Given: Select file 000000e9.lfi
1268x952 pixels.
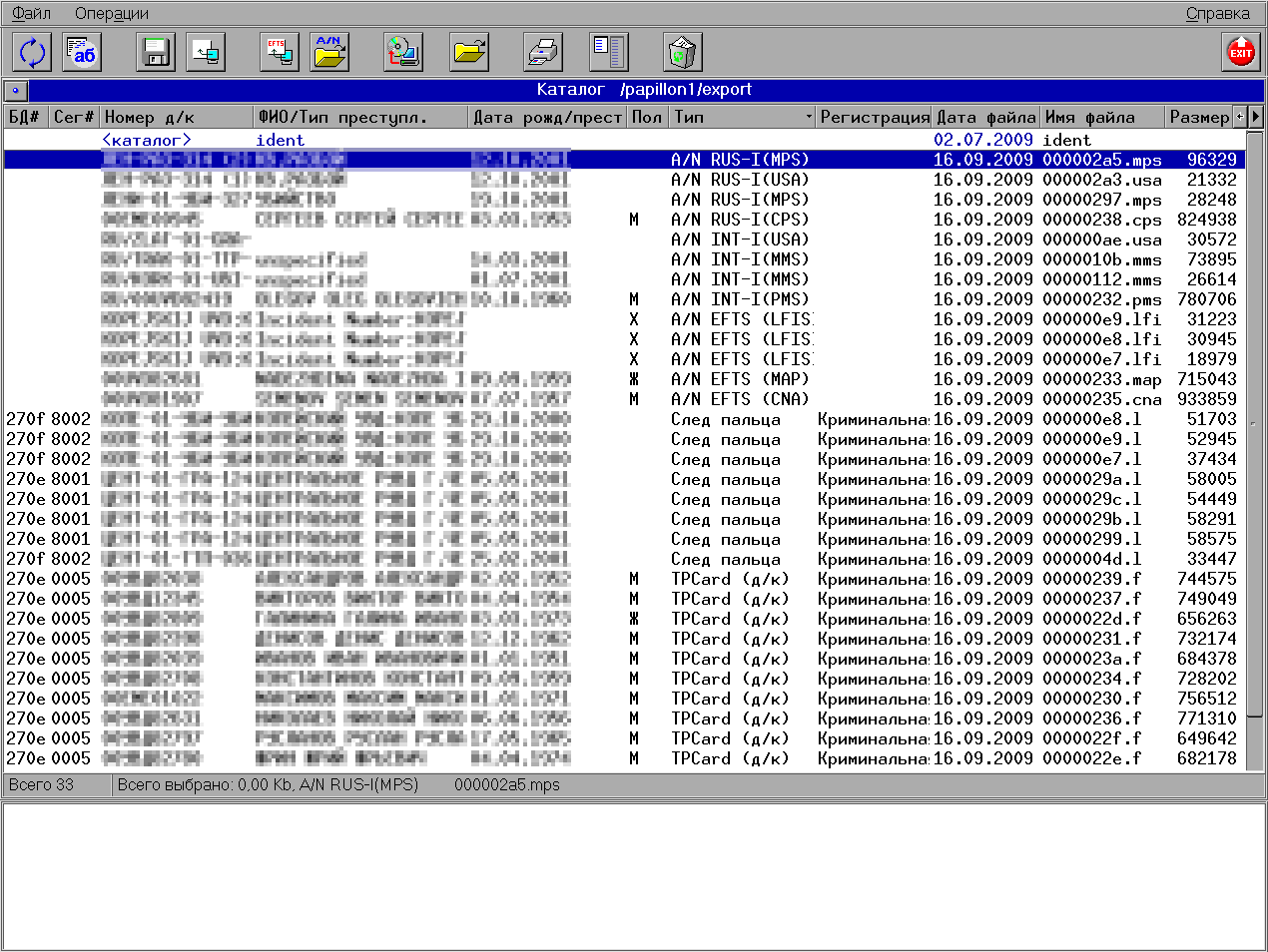Looking at the screenshot, I should point(625,319).
